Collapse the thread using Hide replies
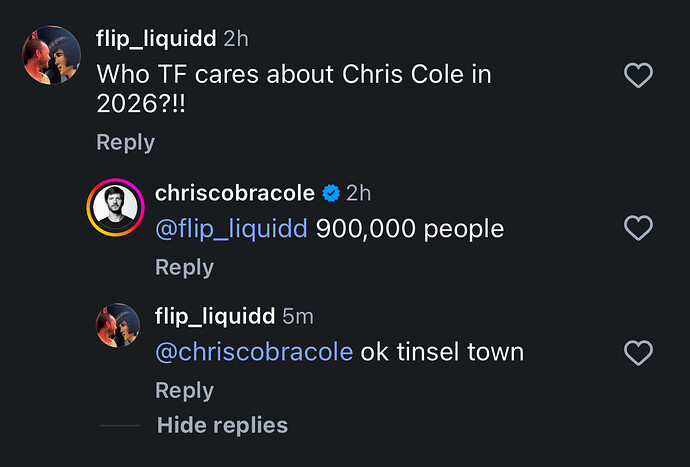690x467 pixels. coord(222,425)
